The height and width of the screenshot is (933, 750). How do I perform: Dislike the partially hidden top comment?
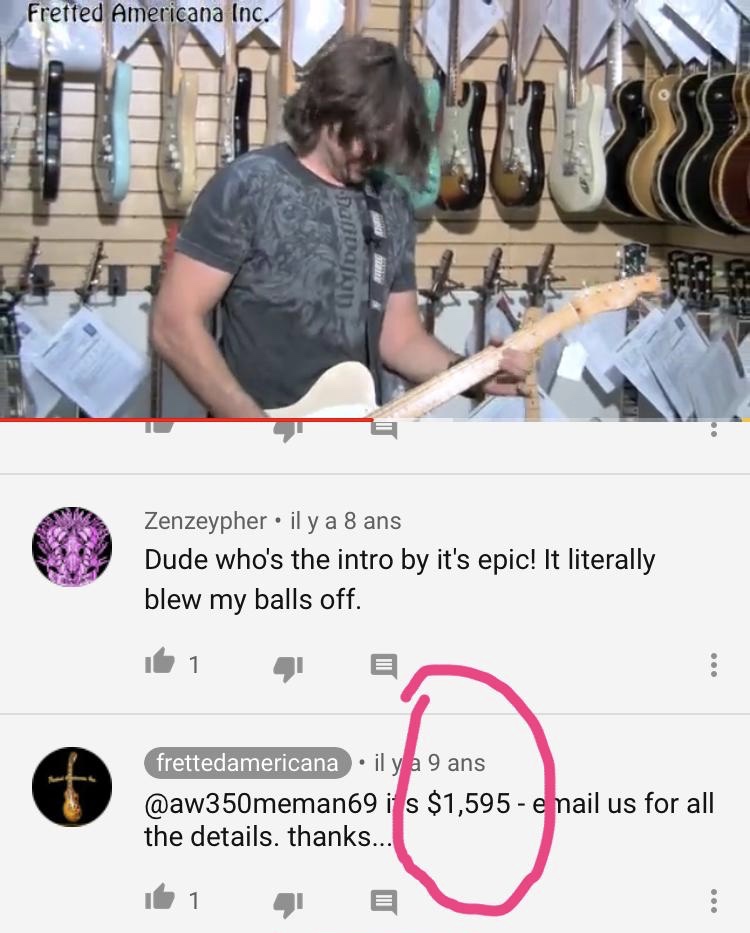pos(288,431)
